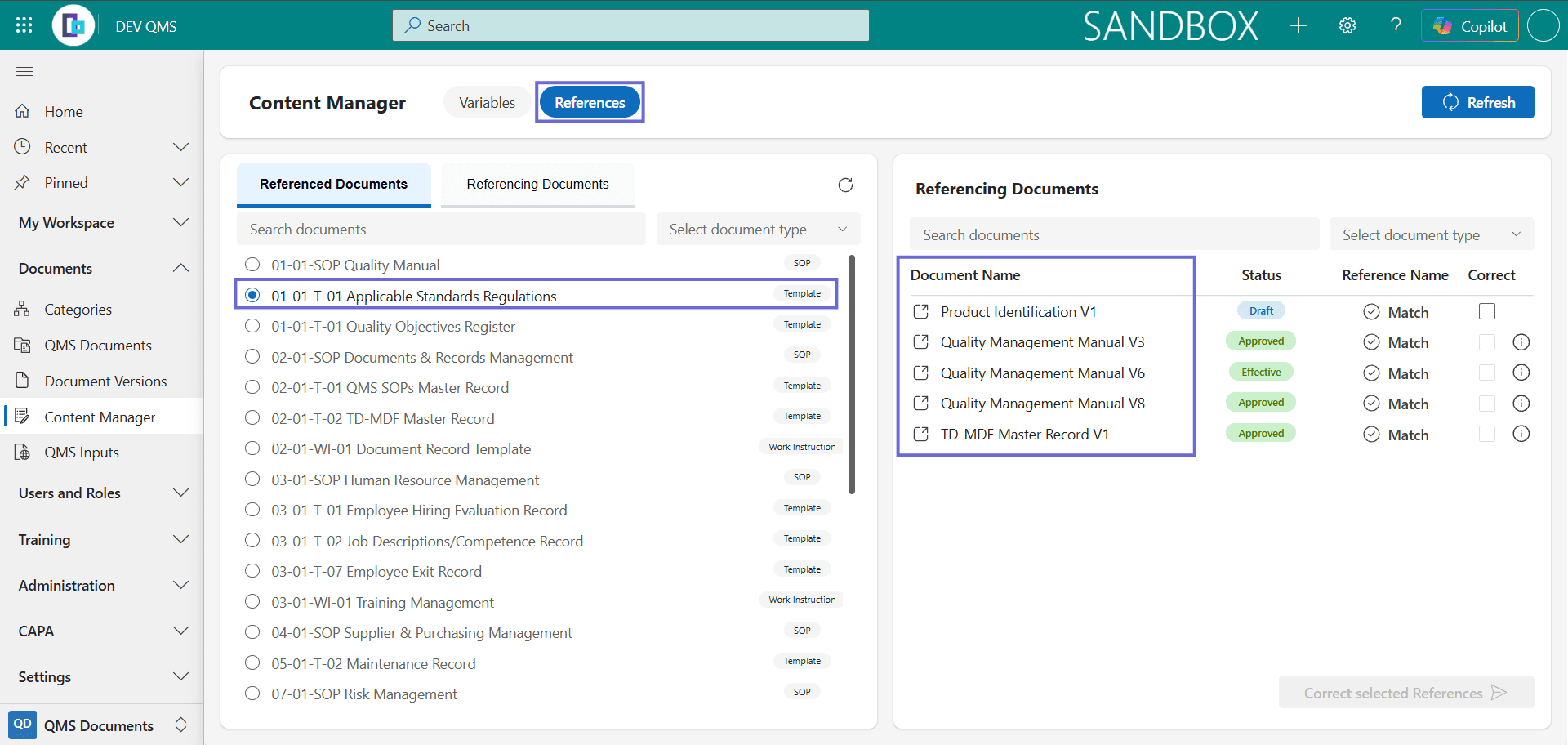This screenshot has width=1568, height=745.
Task: Click the QD area switcher badge
Action: coord(23,725)
